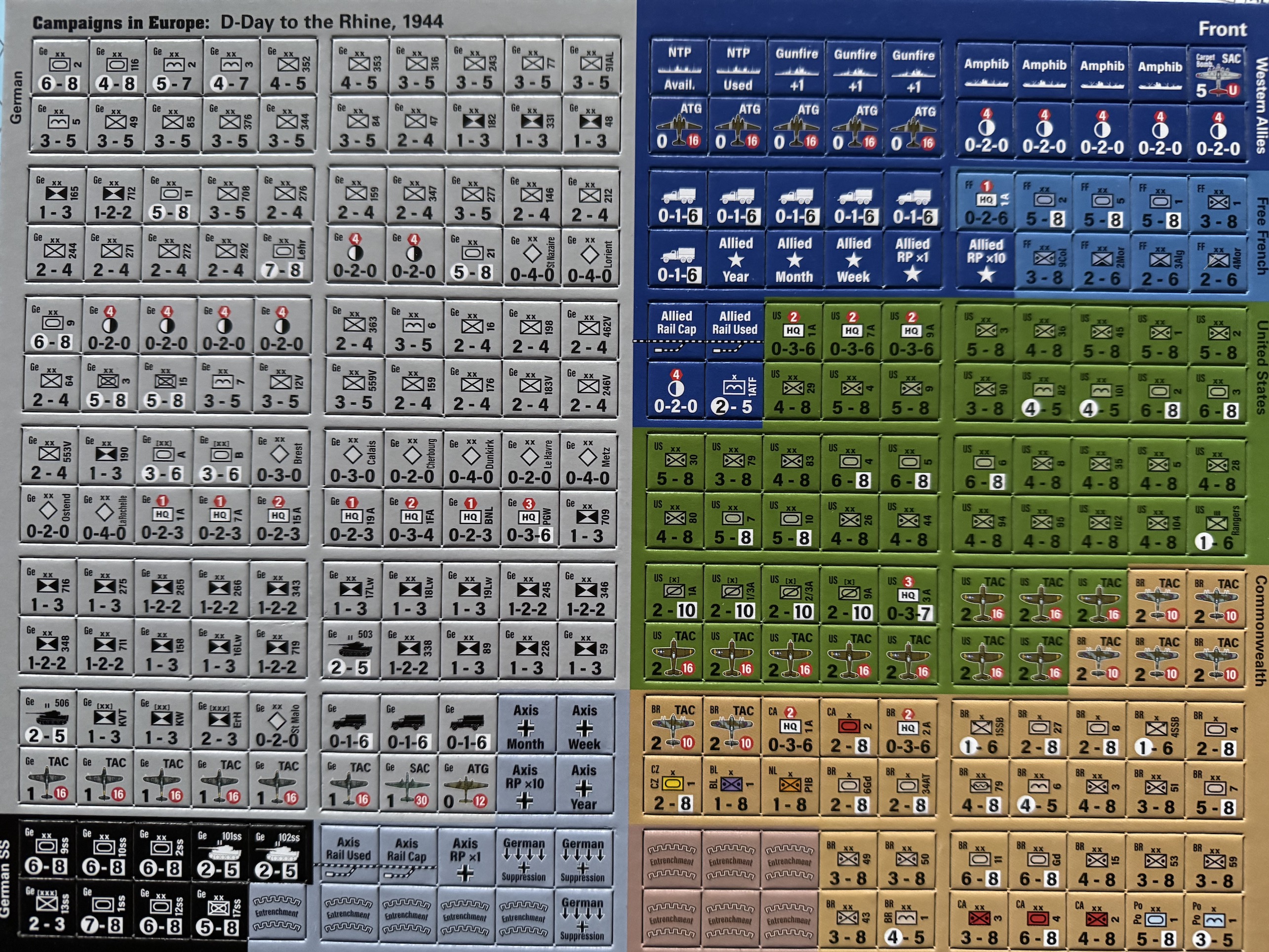Click the Allied RP x10 marker
Image resolution: width=1269 pixels, height=952 pixels.
(986, 261)
